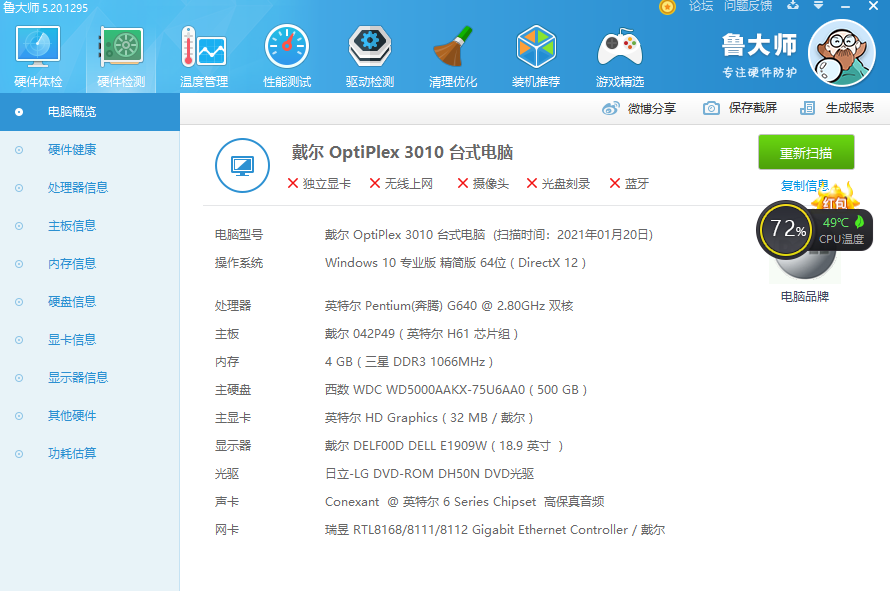Viewport: 890px width, 591px height.
Task: Open 装机推荐 software recommendations cube
Action: pyautogui.click(x=536, y=57)
